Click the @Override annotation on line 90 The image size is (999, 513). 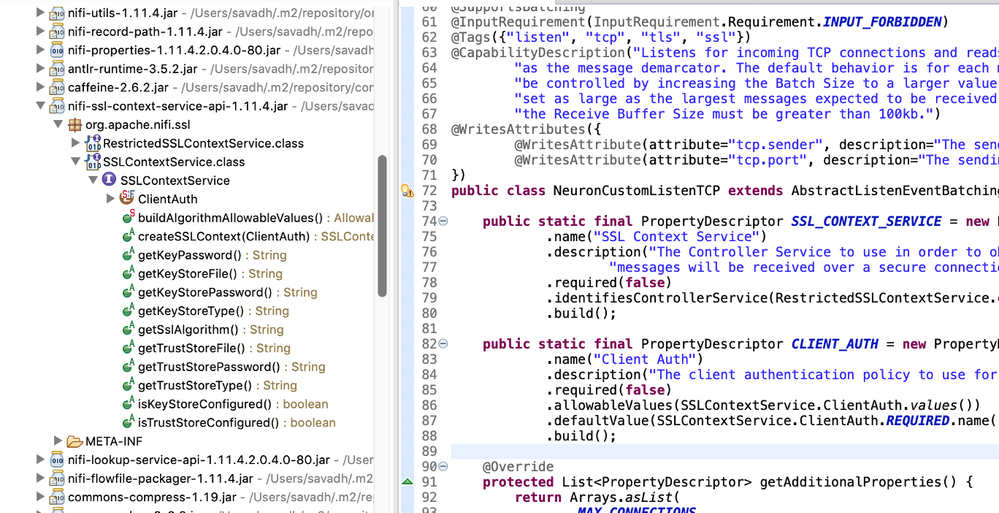[518, 466]
